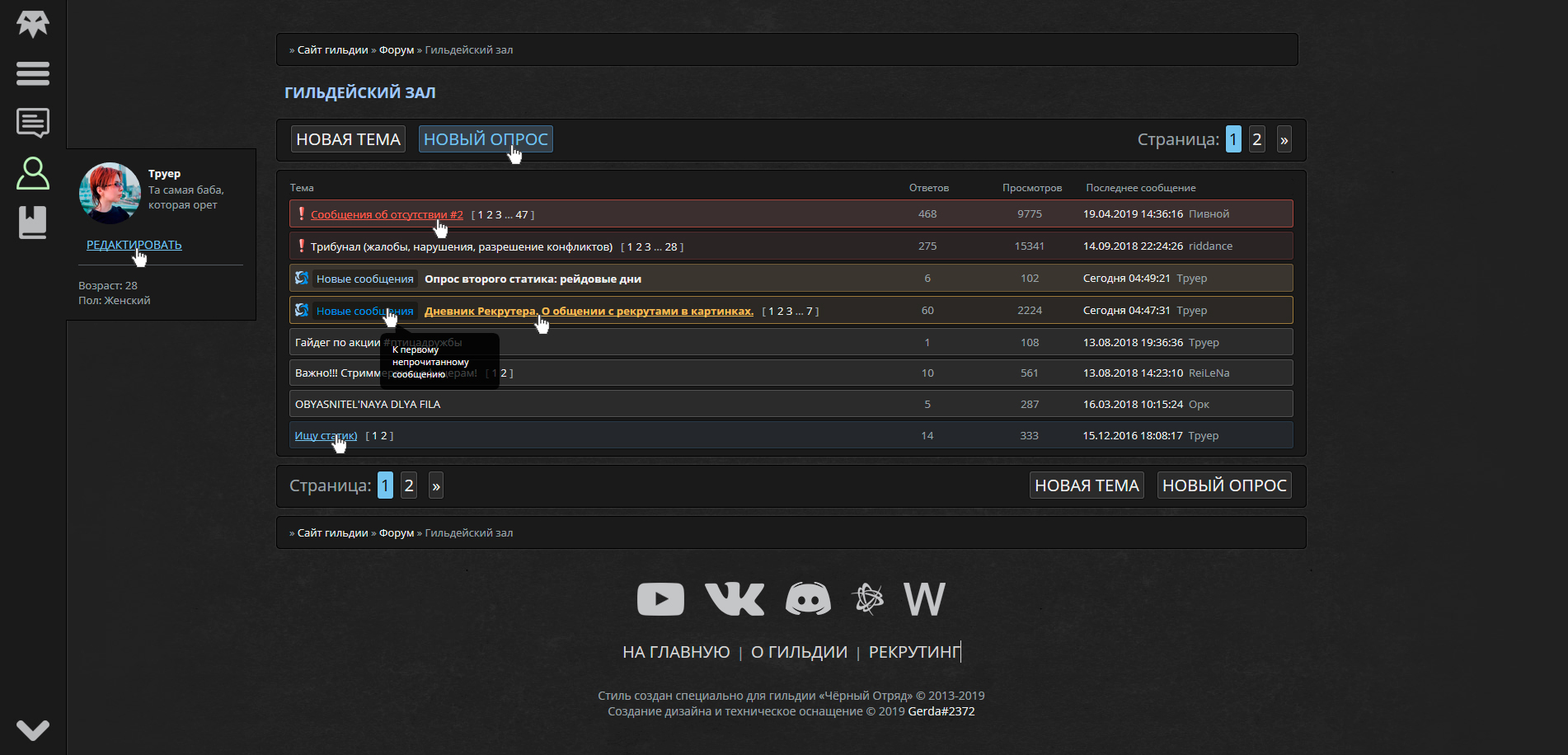
Task: Open the hamburger menu in the sidebar
Action: 33,73
